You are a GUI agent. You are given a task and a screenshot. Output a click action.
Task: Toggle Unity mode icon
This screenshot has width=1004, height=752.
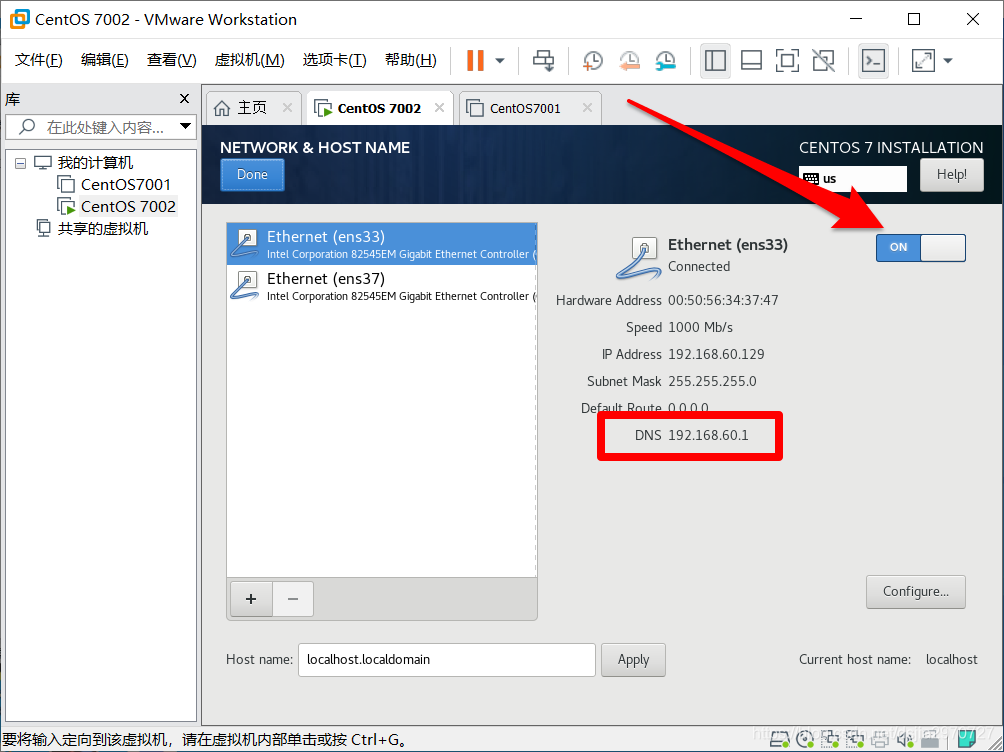tap(823, 61)
